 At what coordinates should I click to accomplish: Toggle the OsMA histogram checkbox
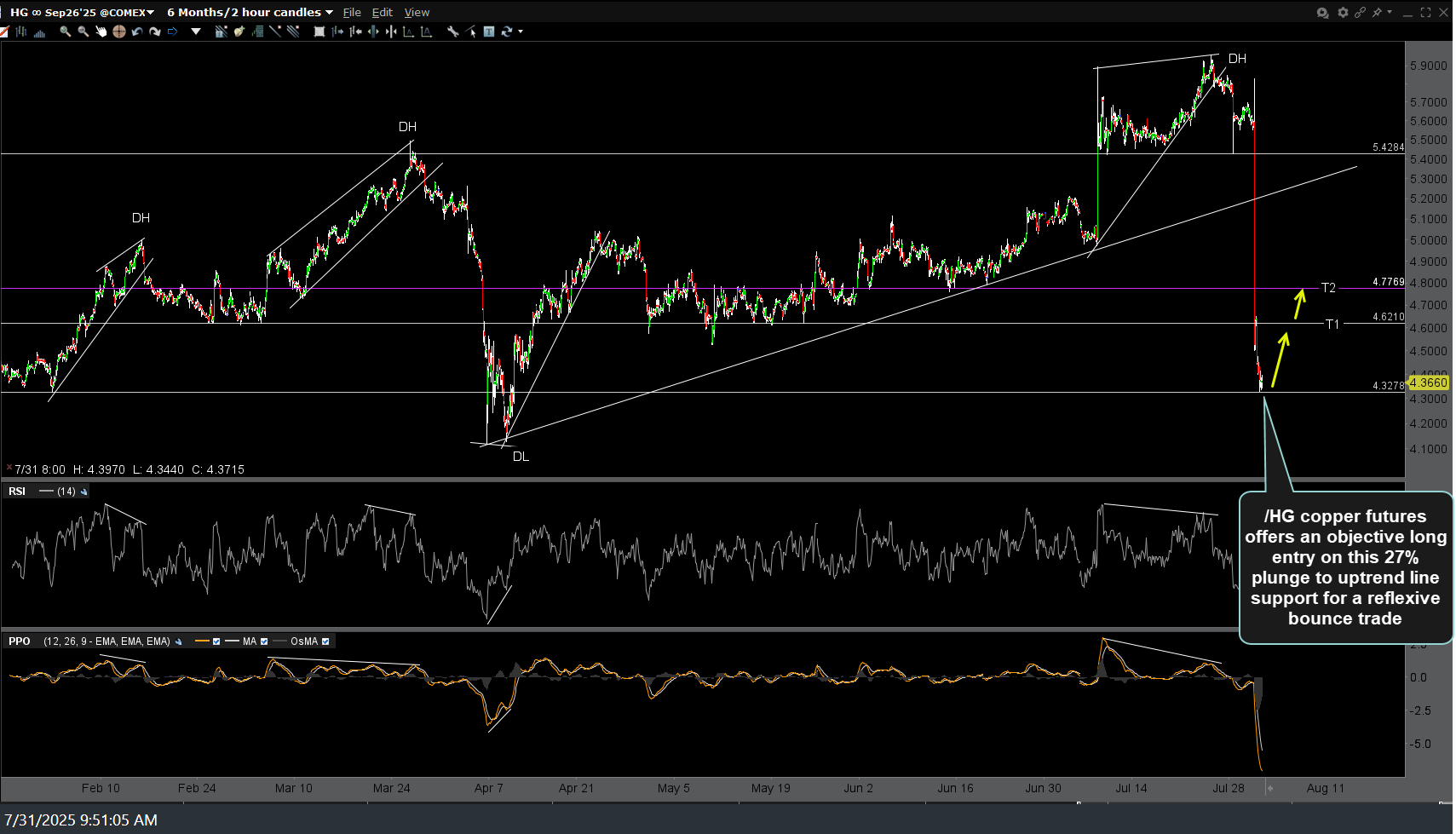[325, 641]
